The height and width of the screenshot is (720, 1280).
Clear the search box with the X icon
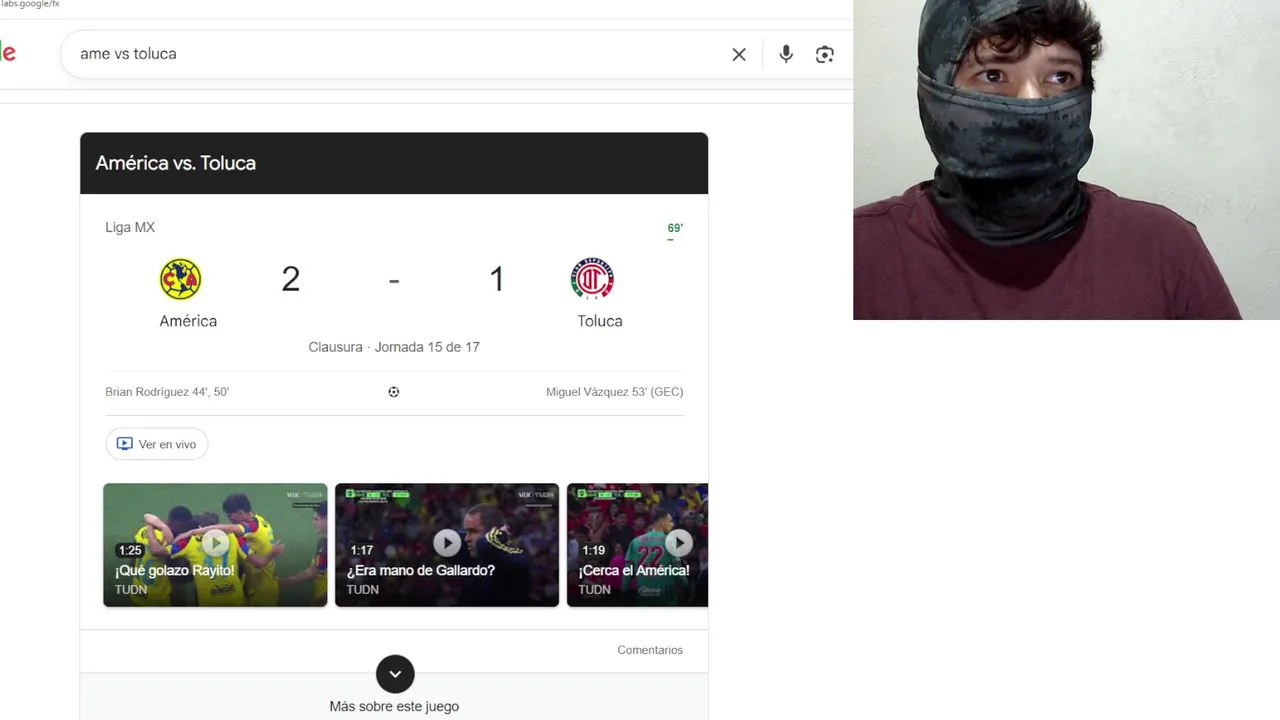click(739, 54)
